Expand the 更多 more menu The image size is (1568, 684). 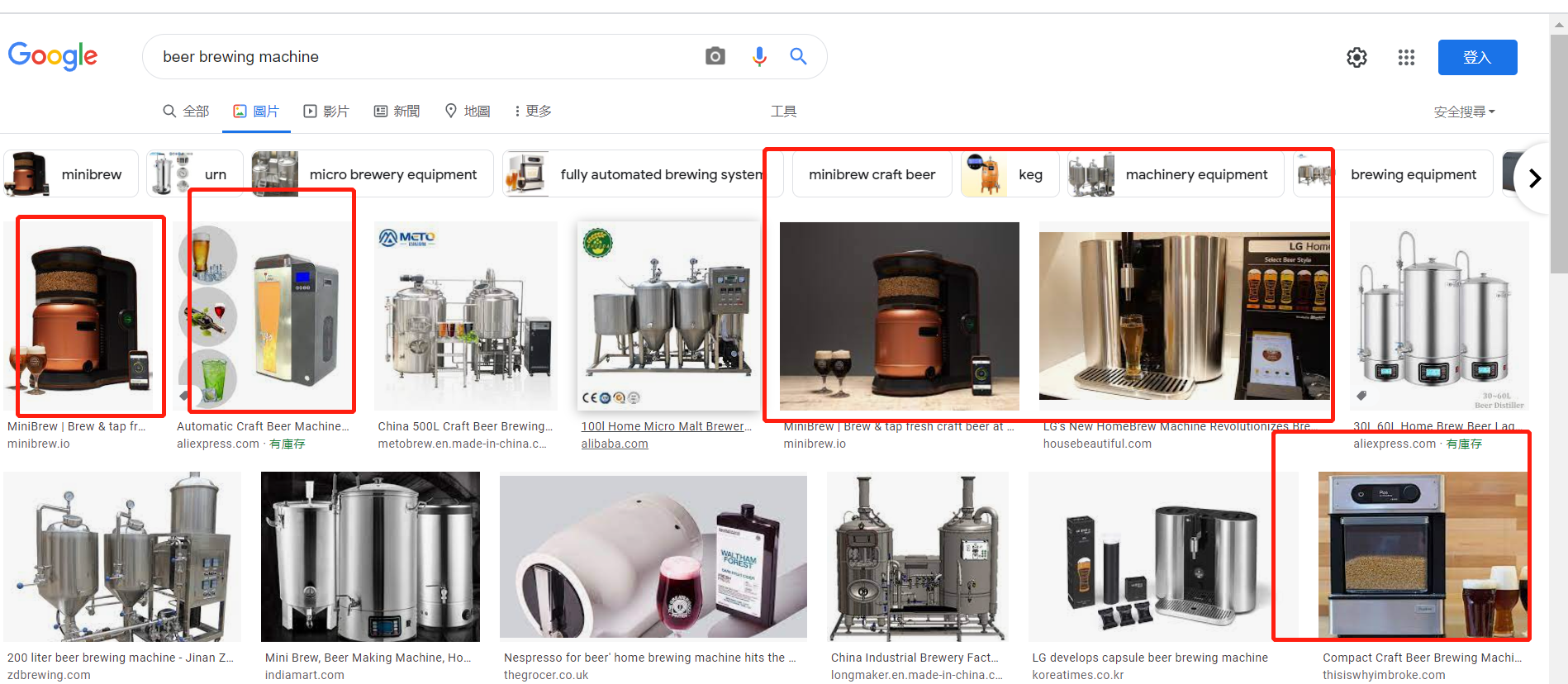tap(533, 111)
